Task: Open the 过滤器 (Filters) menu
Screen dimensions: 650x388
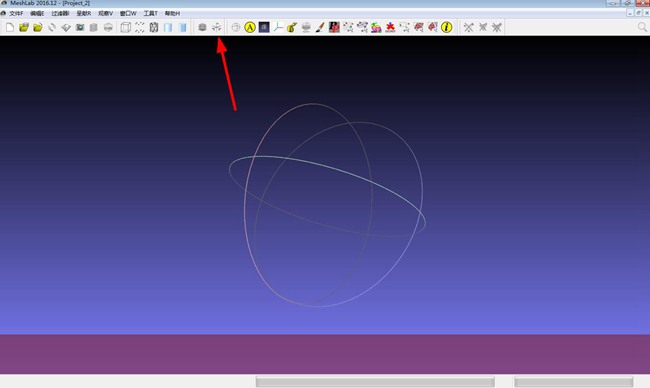Action: (60, 13)
